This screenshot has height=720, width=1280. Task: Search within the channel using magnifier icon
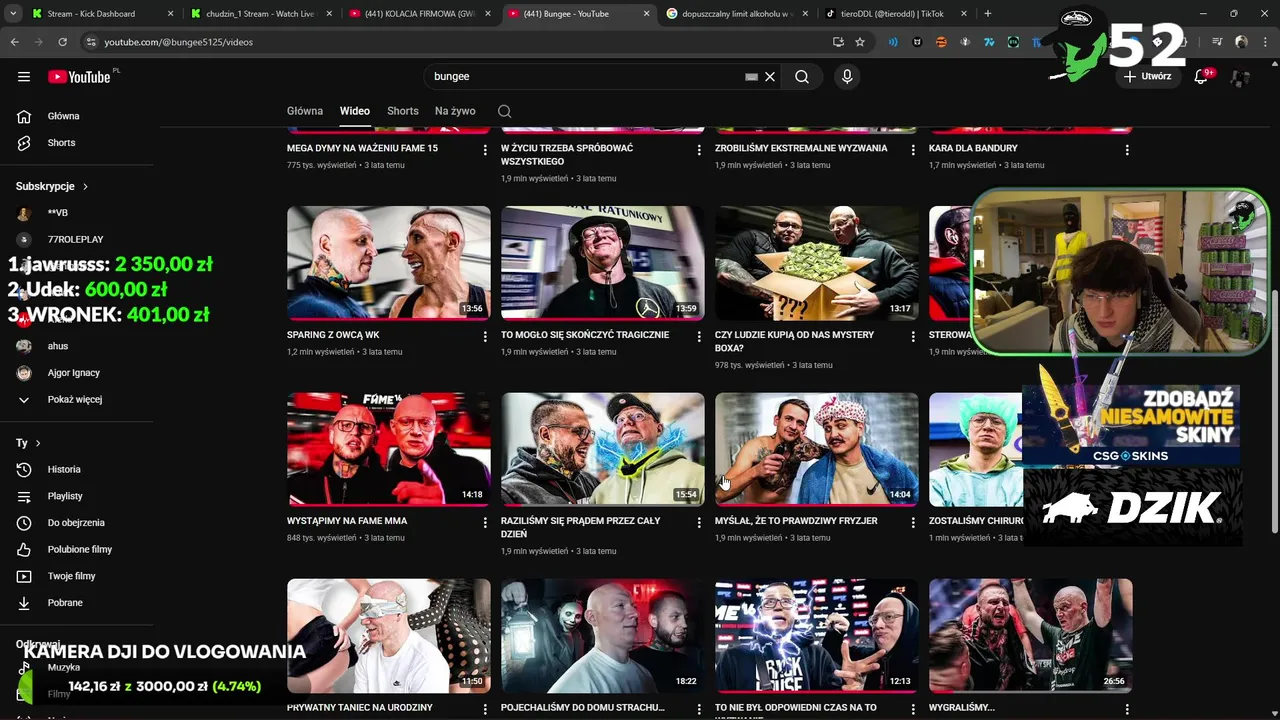point(505,111)
